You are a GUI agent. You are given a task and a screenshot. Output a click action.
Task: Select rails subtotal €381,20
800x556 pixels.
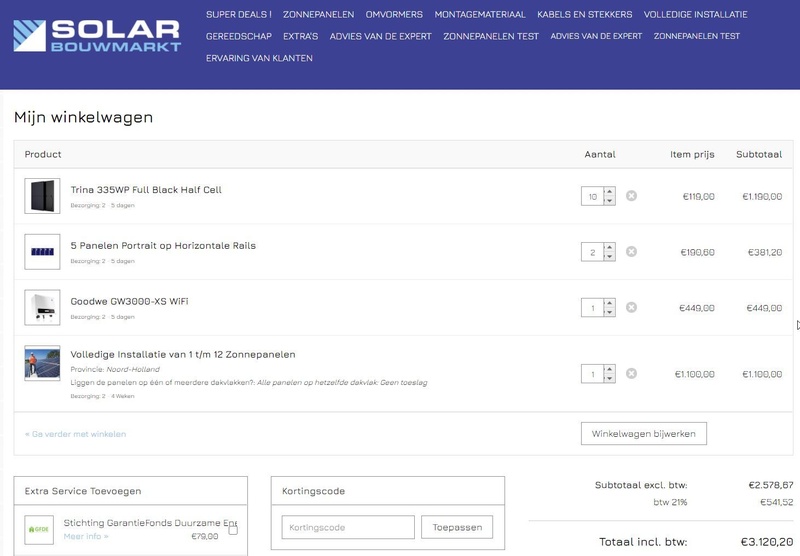[765, 252]
